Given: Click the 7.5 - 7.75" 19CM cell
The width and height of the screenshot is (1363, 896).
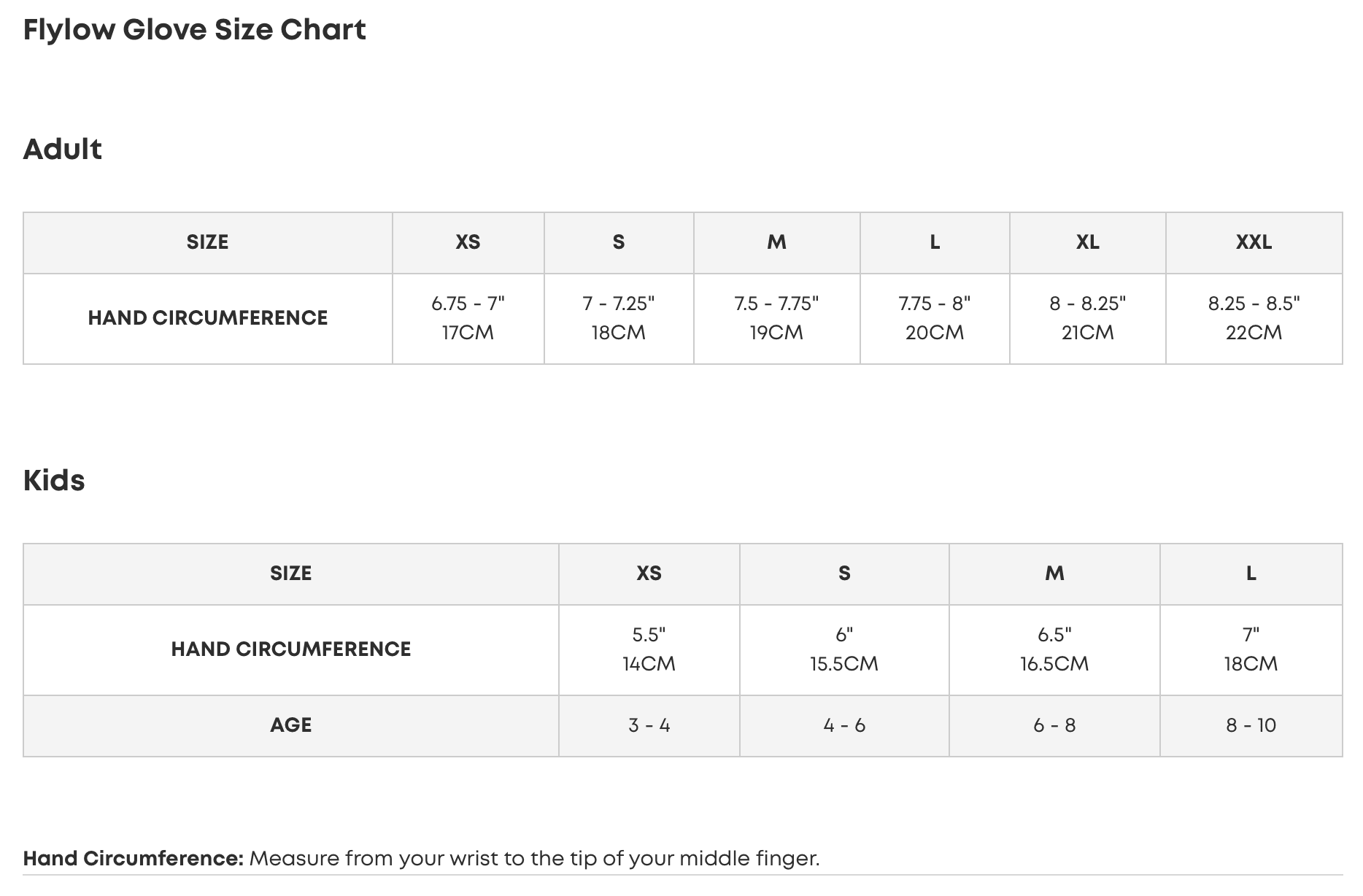Looking at the screenshot, I should pyautogui.click(x=776, y=318).
